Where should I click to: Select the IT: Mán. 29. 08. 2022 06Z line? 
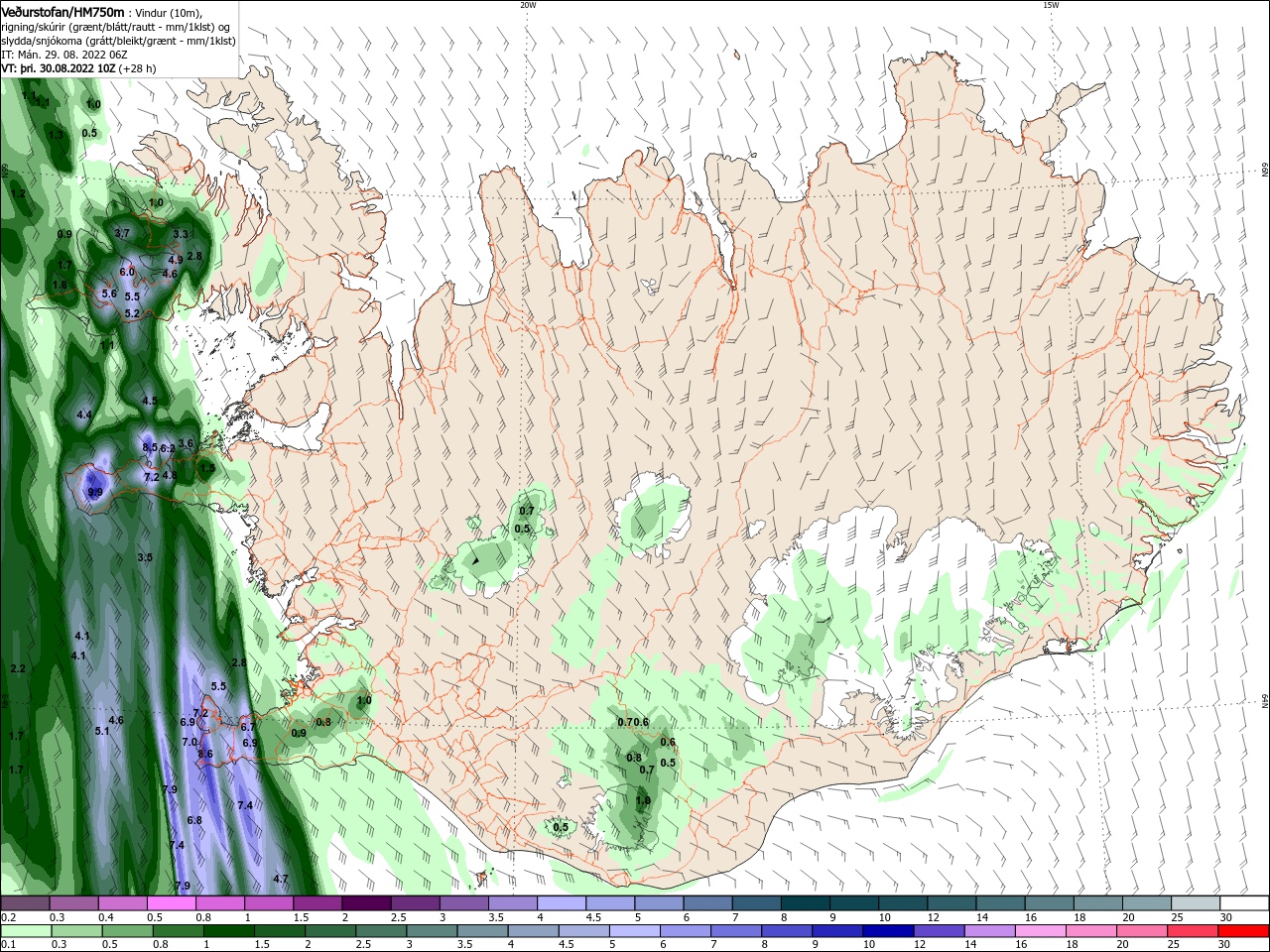[x=63, y=55]
